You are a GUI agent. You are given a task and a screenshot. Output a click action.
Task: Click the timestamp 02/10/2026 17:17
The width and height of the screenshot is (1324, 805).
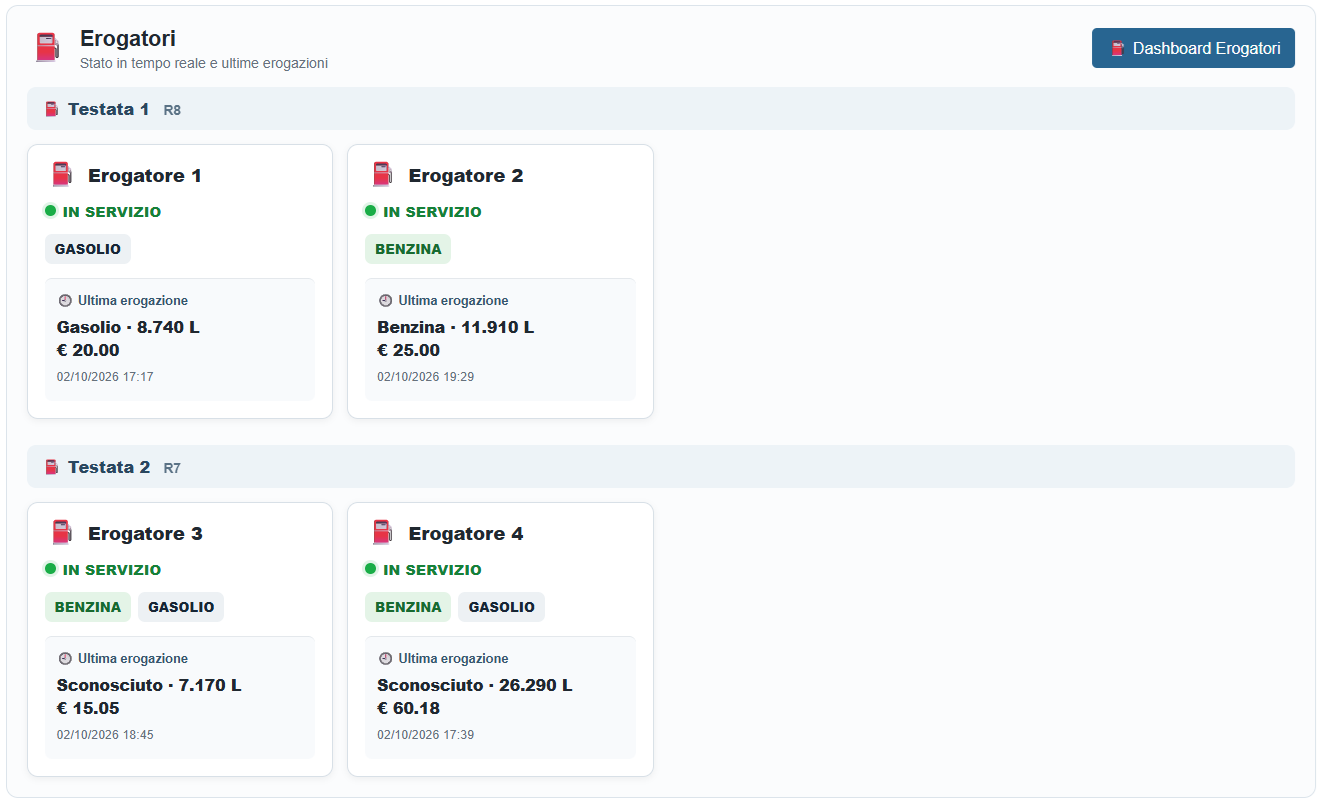pos(105,377)
